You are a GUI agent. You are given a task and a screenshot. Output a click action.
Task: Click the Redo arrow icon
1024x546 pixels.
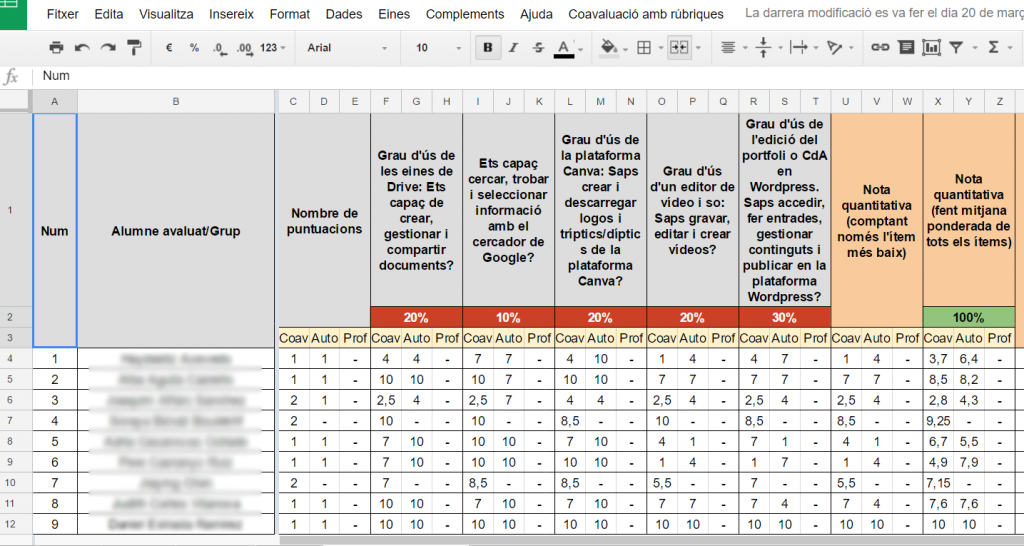107,47
